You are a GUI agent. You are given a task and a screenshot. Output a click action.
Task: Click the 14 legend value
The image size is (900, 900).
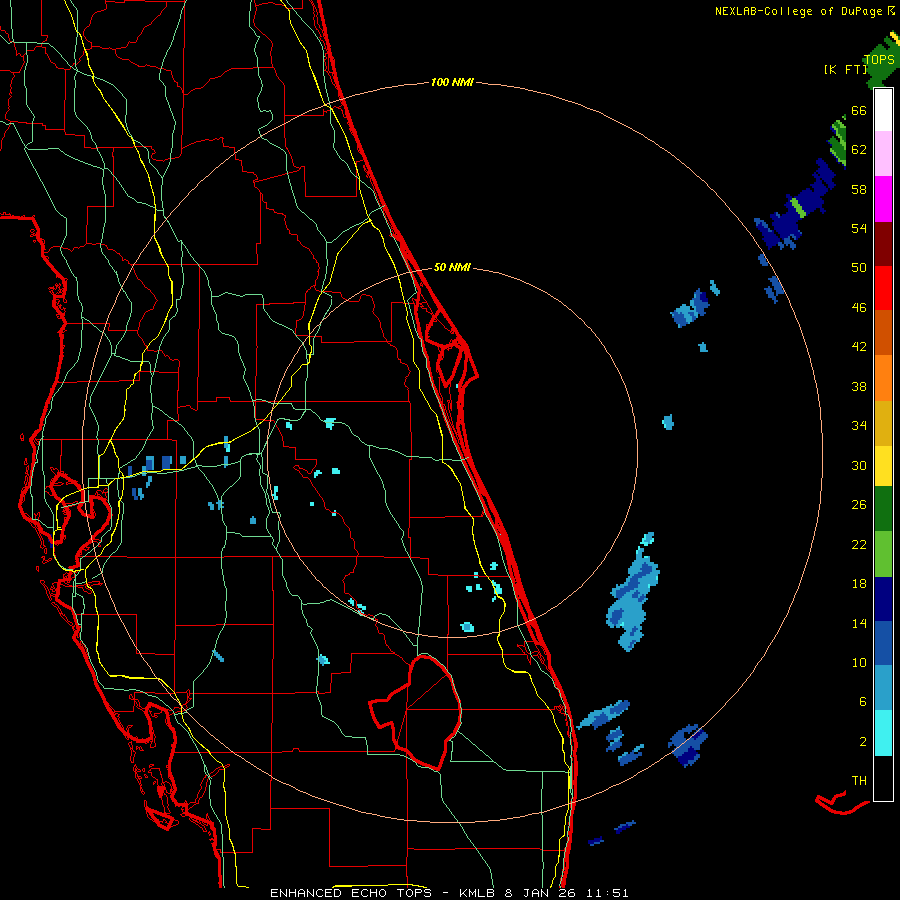click(859, 623)
